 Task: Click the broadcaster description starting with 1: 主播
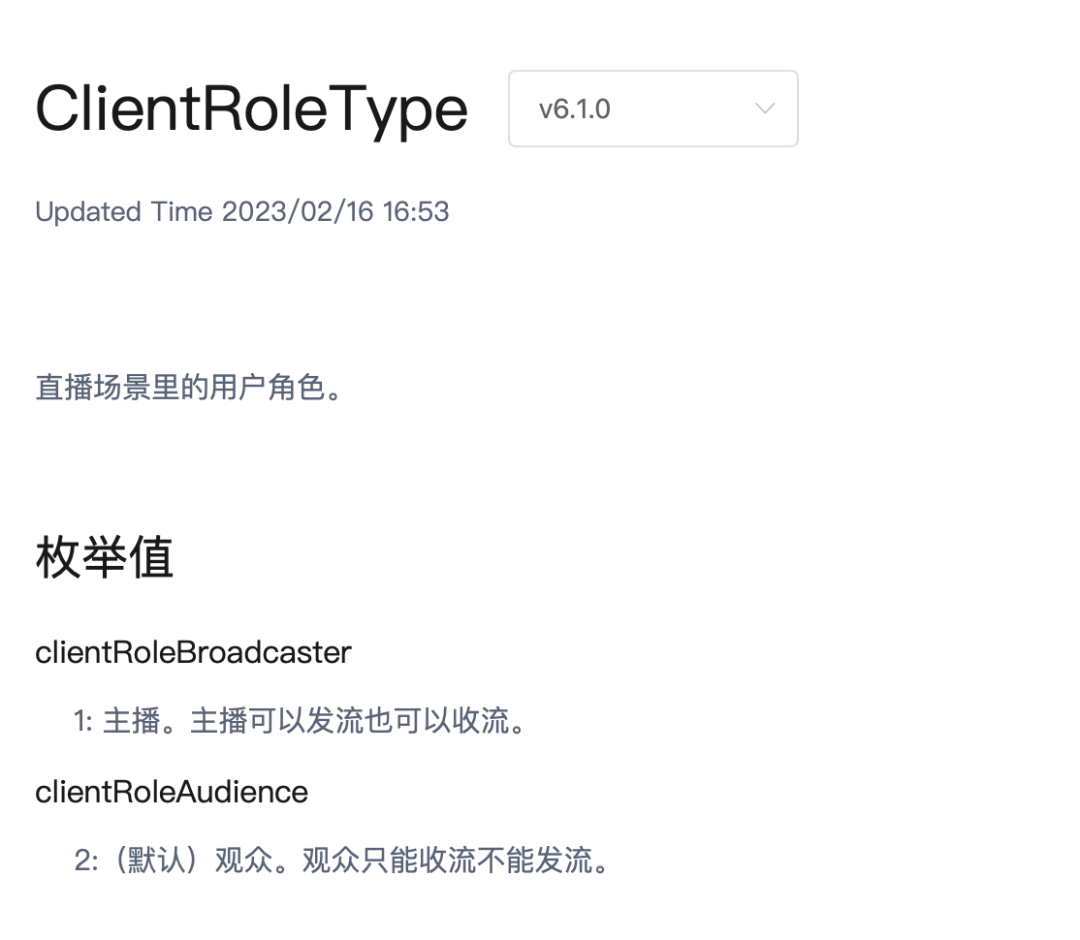pos(301,721)
